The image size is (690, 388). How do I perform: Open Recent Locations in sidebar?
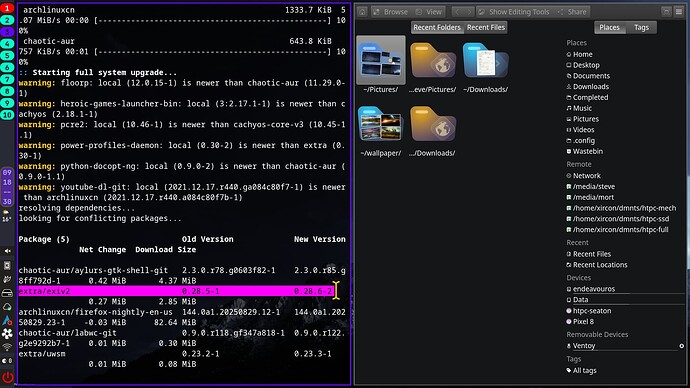597,265
